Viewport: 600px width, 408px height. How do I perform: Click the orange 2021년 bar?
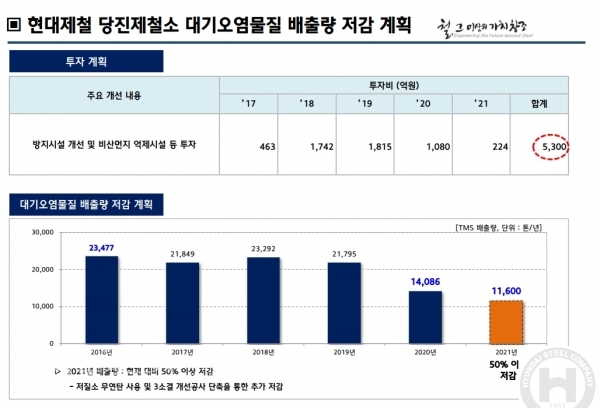pos(506,321)
